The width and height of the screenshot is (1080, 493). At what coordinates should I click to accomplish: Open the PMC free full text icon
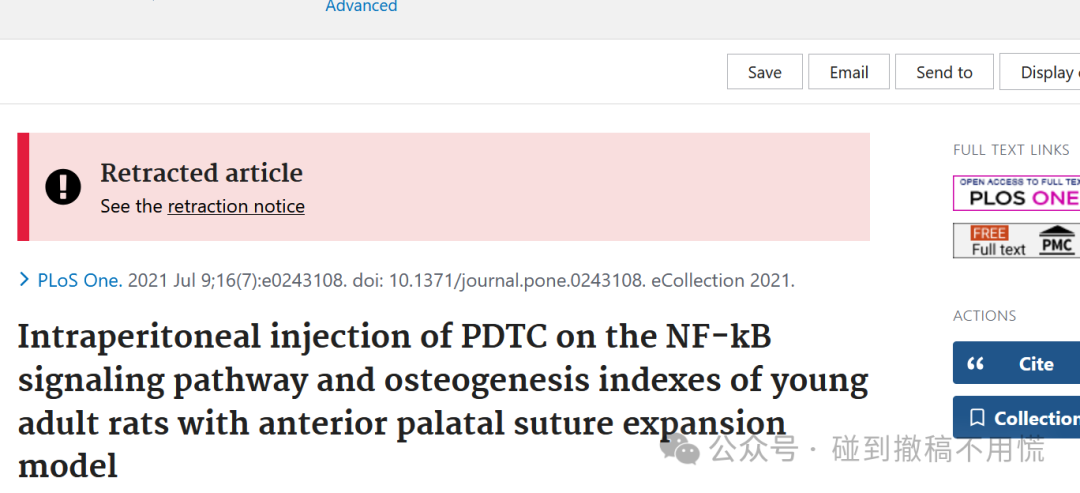pyautogui.click(x=1017, y=240)
